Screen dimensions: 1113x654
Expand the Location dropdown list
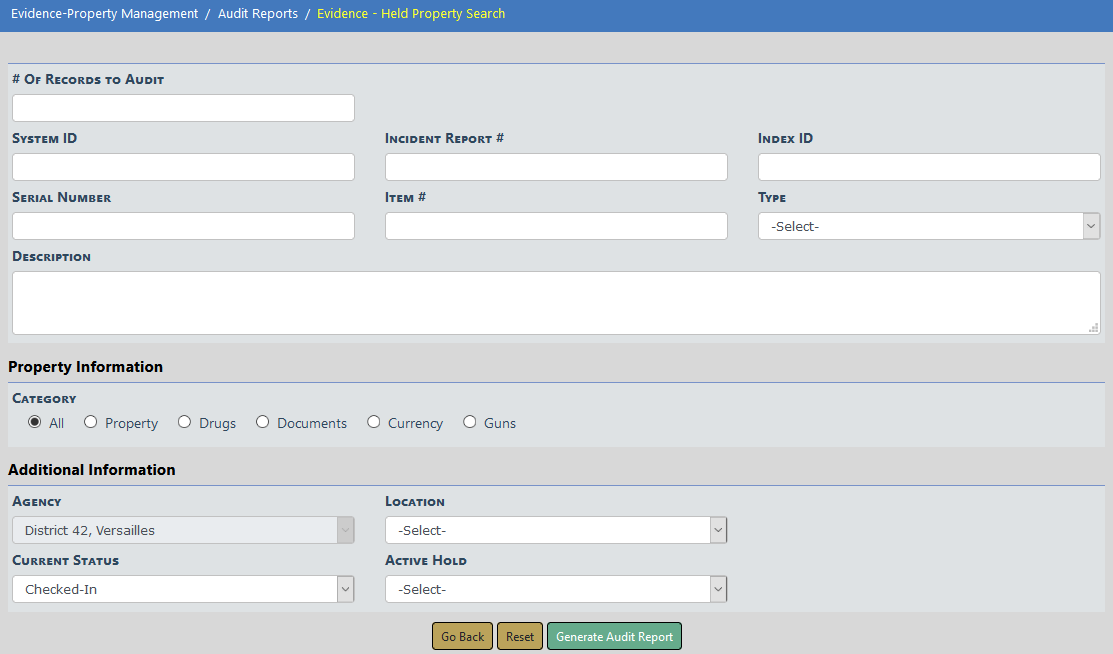[555, 530]
